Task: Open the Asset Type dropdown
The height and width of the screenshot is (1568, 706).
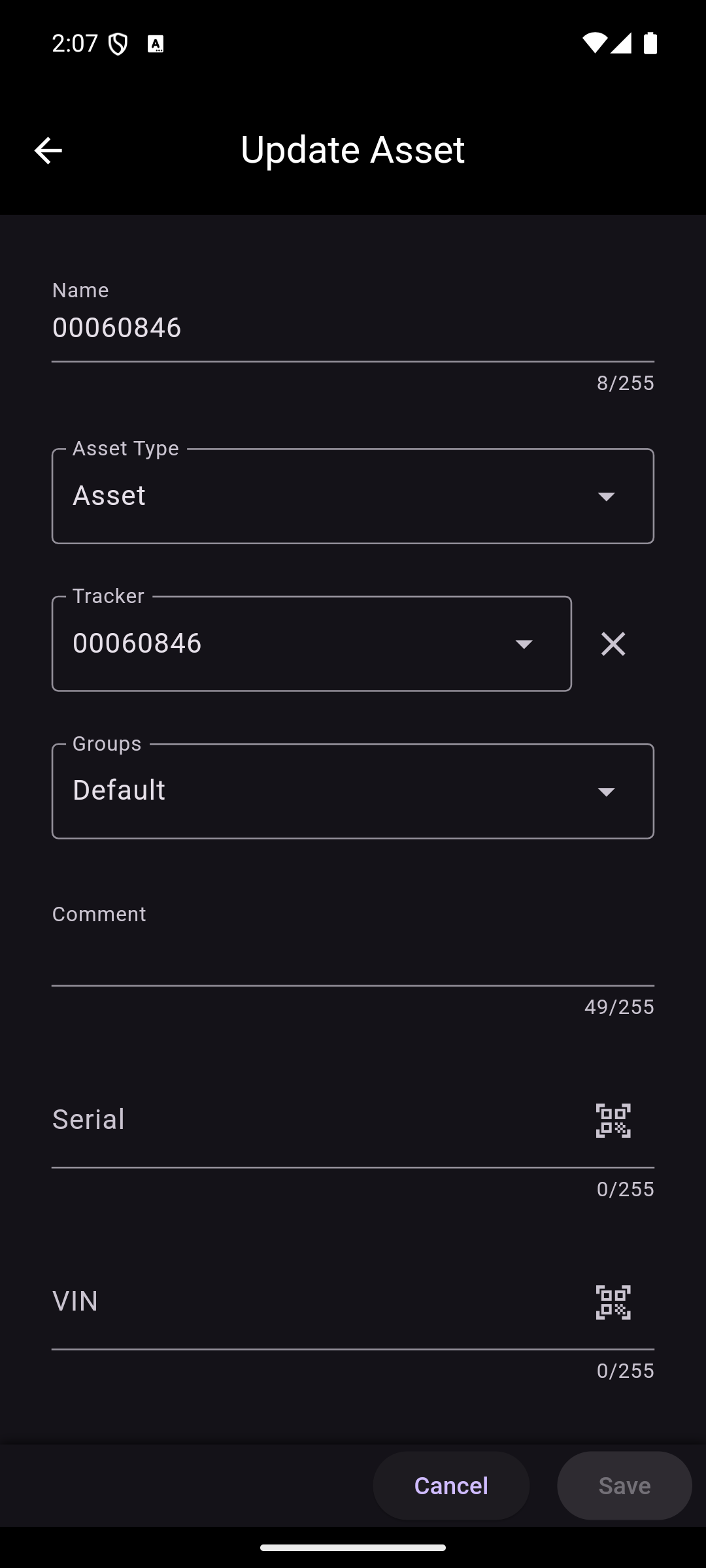Action: click(353, 497)
